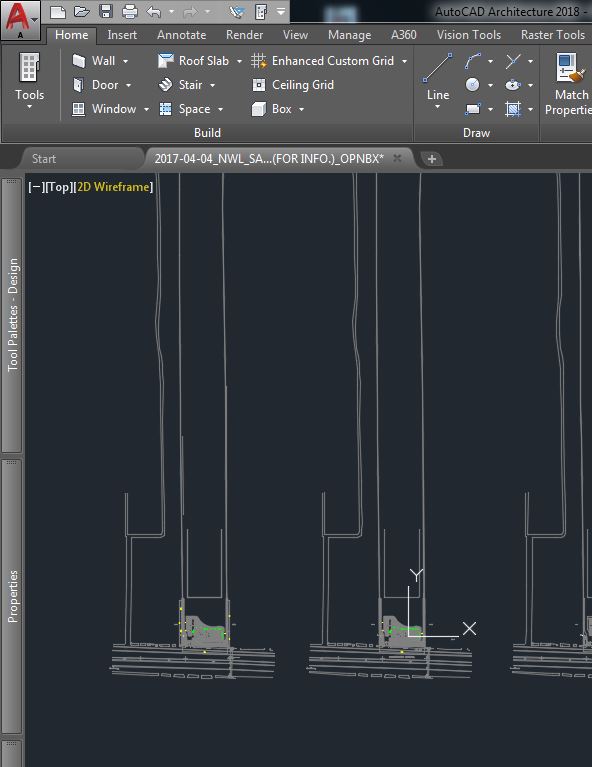Expand the Wall dropdown arrow
592x767 pixels.
click(x=125, y=61)
